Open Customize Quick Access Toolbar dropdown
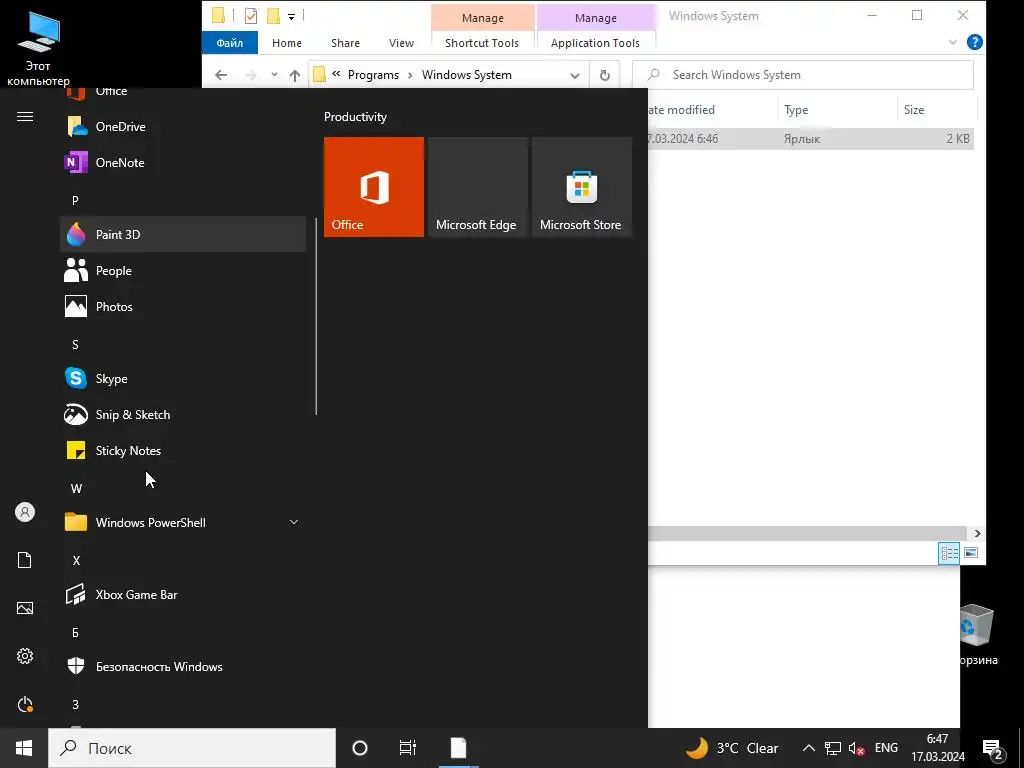 [x=291, y=16]
